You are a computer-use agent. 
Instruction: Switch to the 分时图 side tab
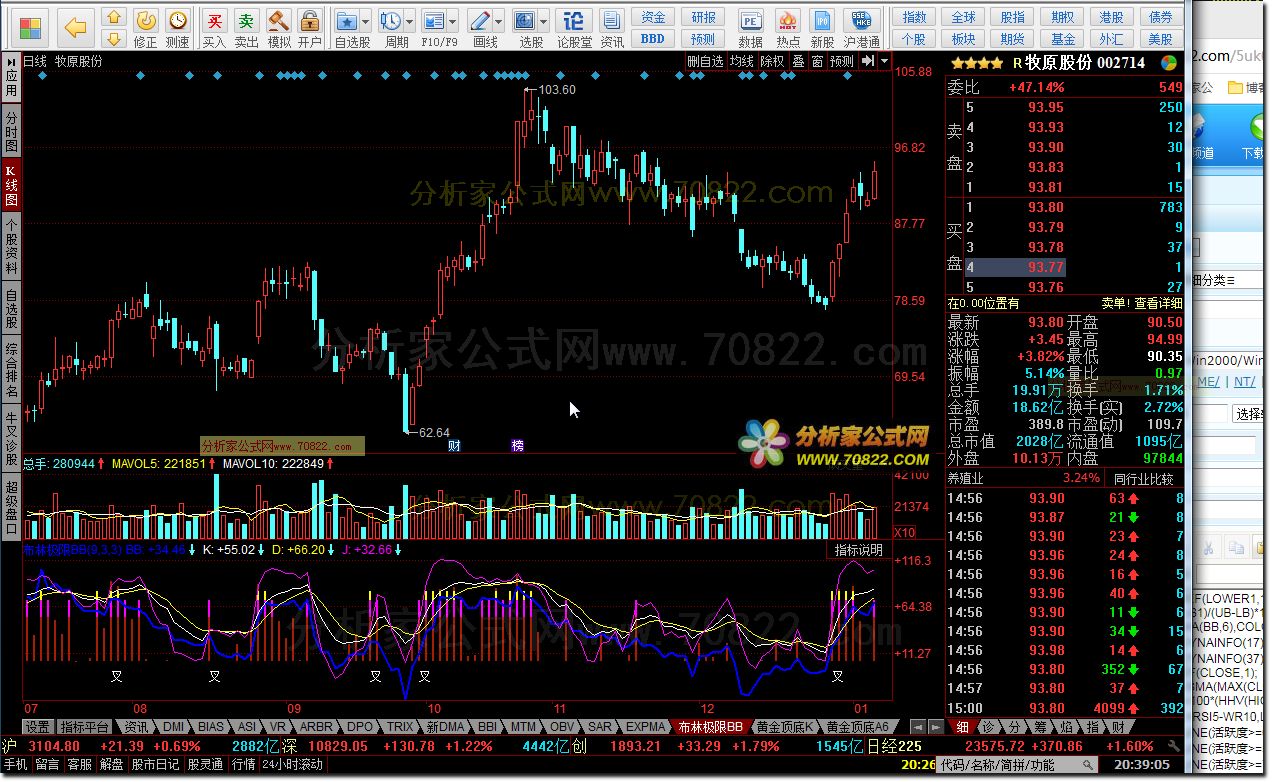(x=11, y=132)
